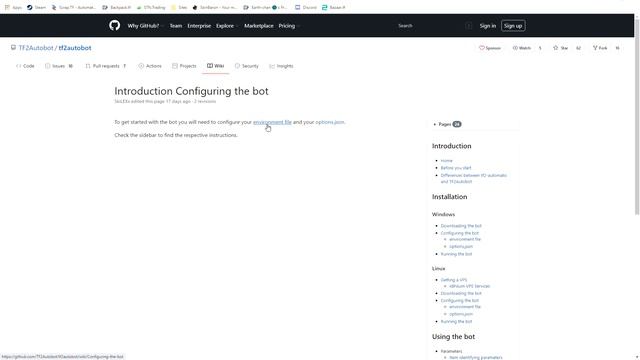This screenshot has width=640, height=360.
Task: Click the scrollbar down arrow
Action: 637,357
